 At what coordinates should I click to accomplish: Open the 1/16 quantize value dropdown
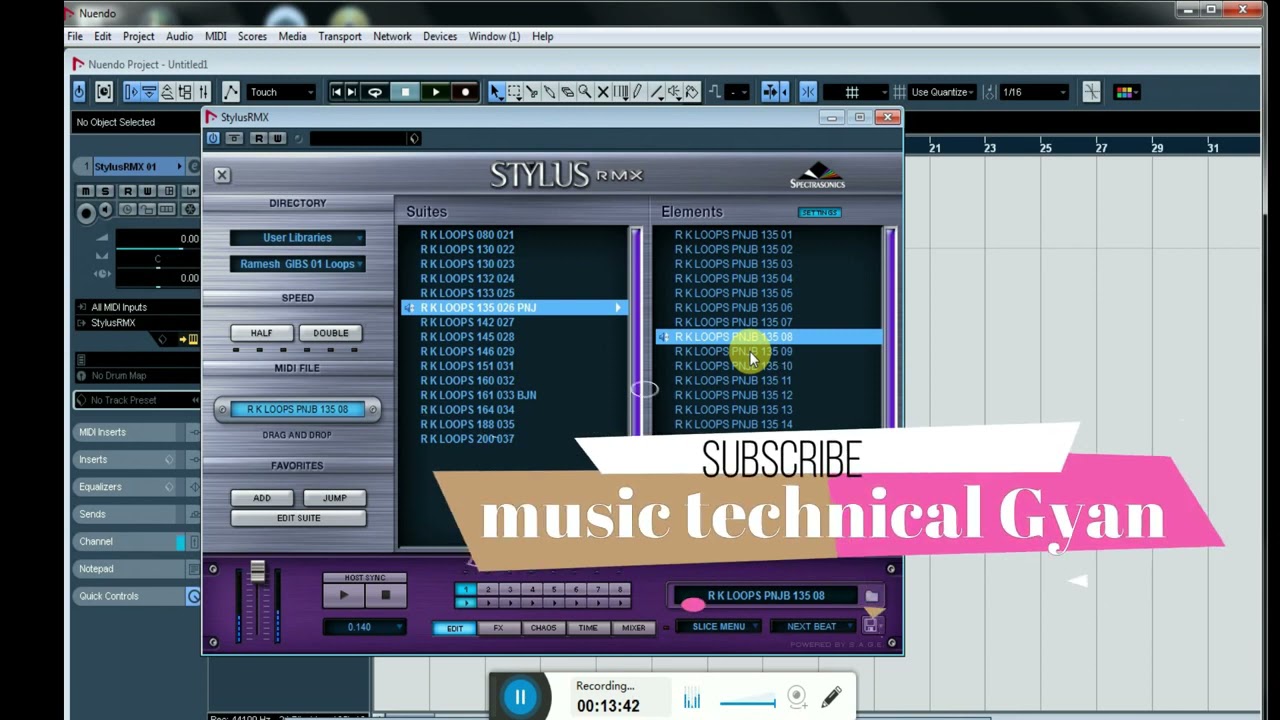coord(1034,92)
